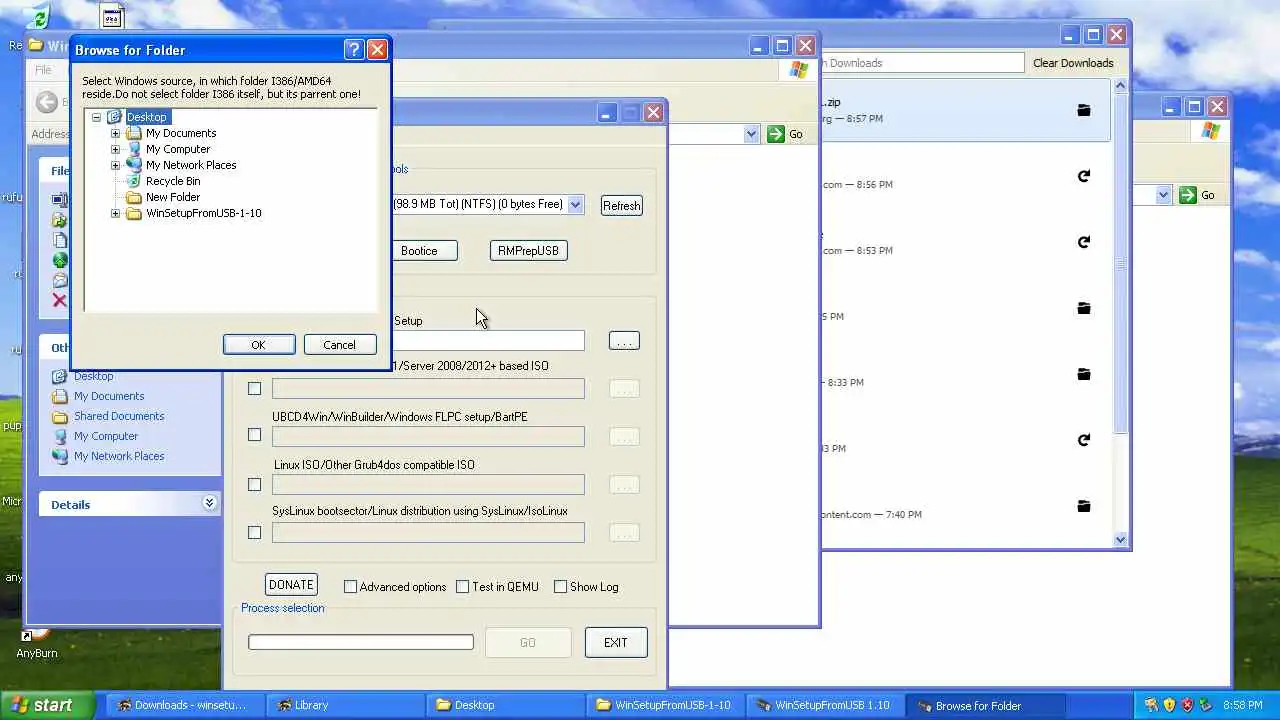Click Search Downloads field
The height and width of the screenshot is (720, 1280).
[x=922, y=63]
